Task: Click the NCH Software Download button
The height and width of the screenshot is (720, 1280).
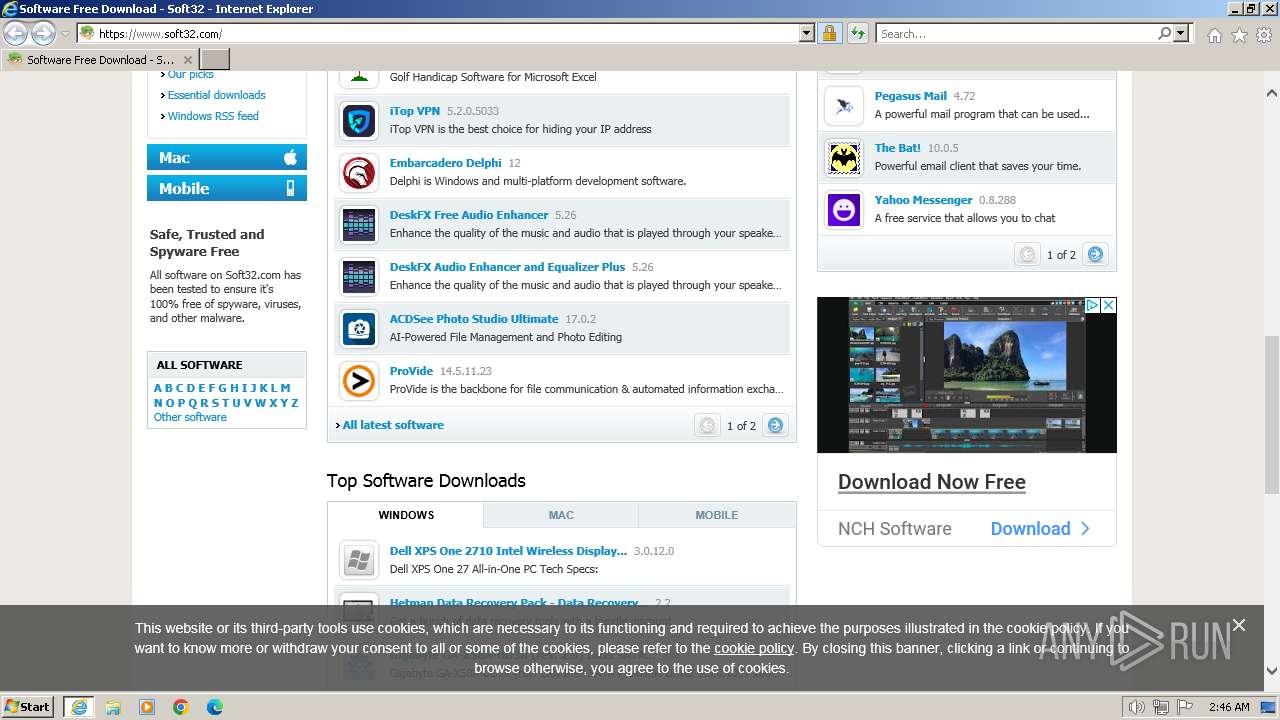Action: pos(1040,529)
